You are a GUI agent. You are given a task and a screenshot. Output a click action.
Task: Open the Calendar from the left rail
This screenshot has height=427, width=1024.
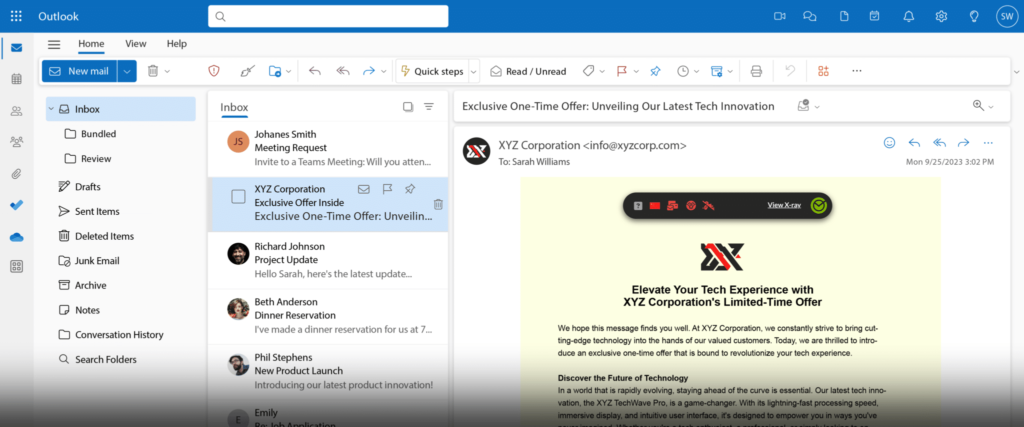click(x=16, y=79)
